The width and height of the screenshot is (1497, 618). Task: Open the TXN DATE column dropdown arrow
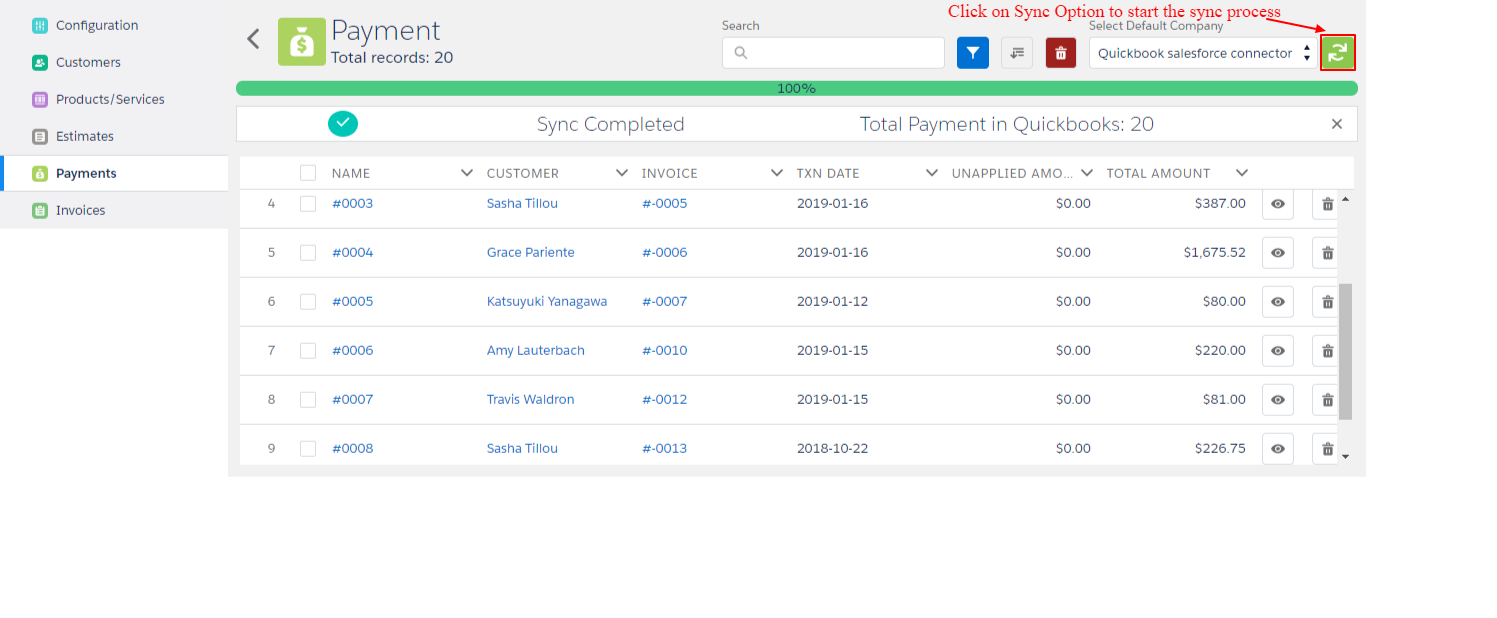click(x=932, y=173)
